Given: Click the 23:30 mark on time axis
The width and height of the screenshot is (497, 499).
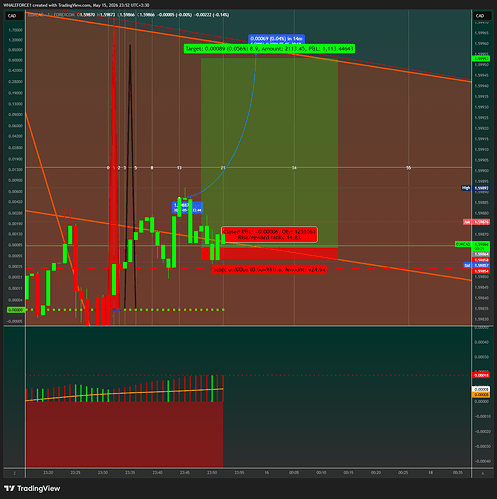Looking at the screenshot, I should [x=103, y=473].
